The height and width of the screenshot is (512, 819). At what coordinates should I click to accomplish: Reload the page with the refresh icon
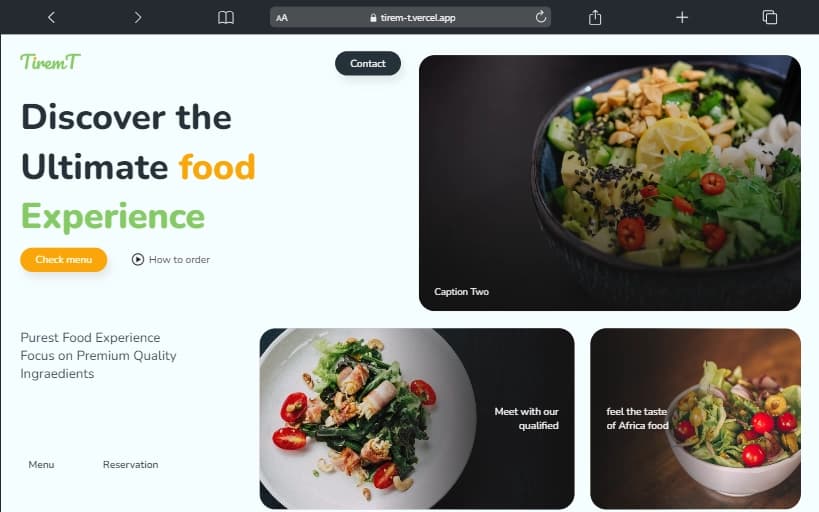click(x=541, y=17)
